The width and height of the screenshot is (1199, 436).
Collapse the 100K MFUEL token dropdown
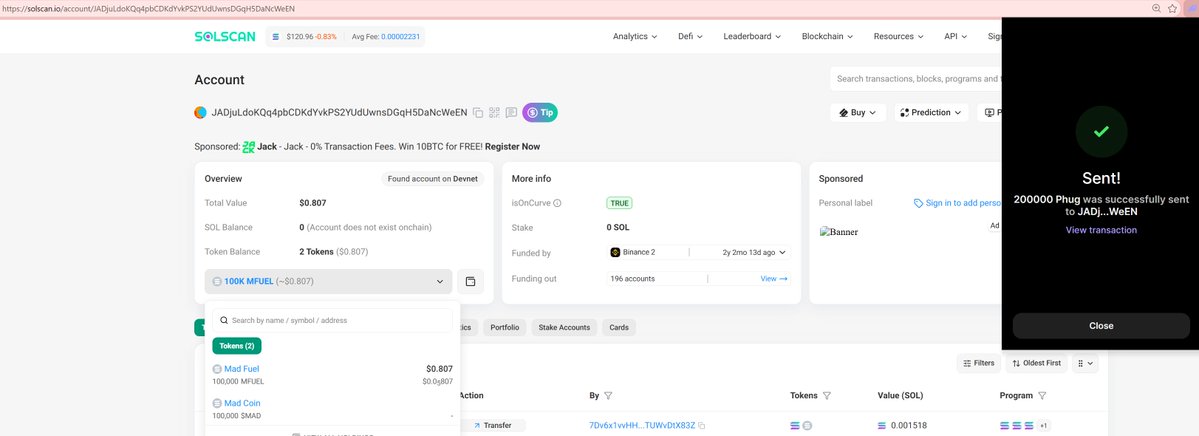tap(328, 281)
